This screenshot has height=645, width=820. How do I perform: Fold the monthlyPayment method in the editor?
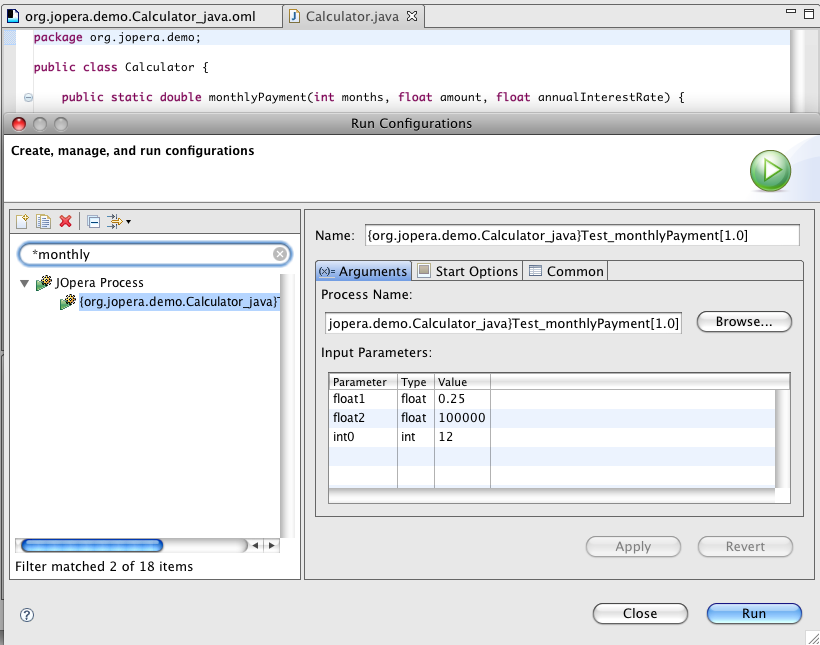[28, 97]
